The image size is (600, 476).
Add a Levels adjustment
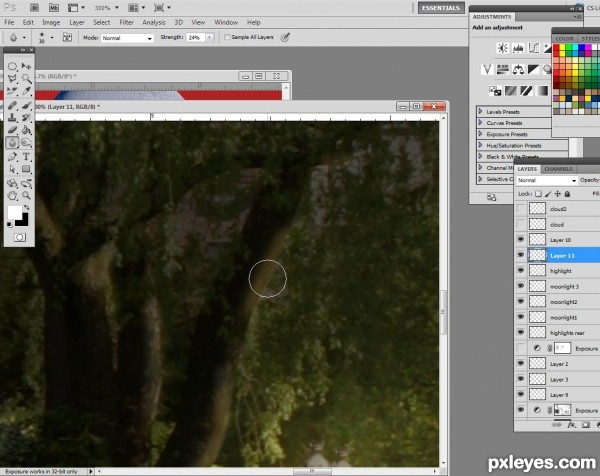pos(518,48)
